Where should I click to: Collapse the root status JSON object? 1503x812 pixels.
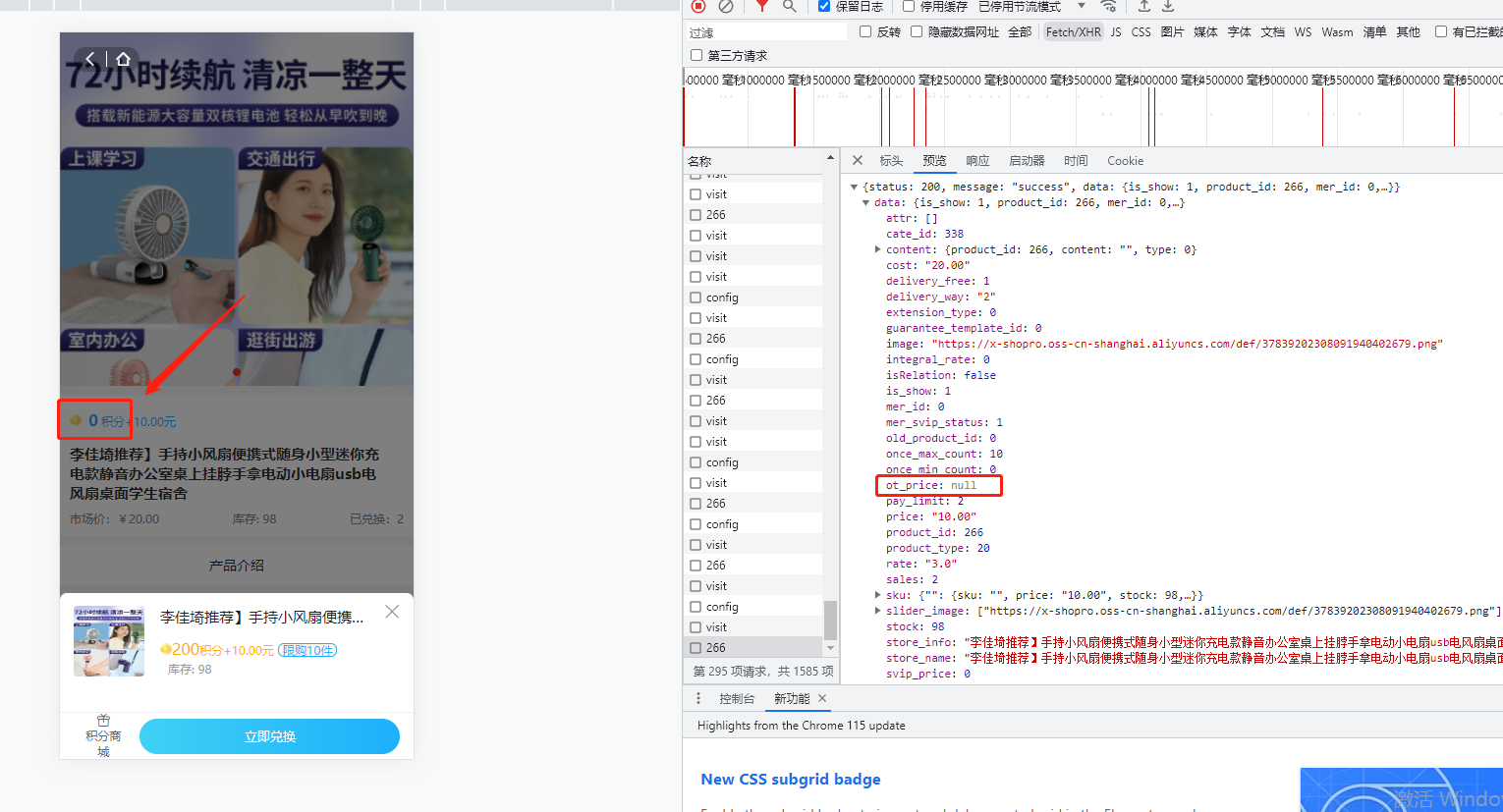coord(854,187)
